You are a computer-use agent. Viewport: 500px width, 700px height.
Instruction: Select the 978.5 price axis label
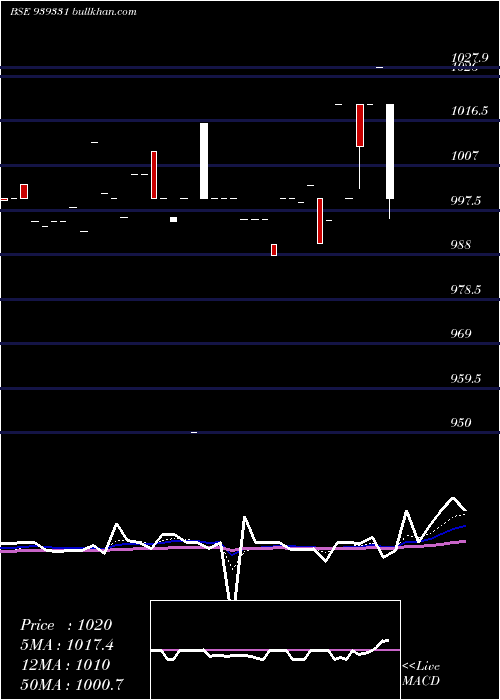pos(466,290)
